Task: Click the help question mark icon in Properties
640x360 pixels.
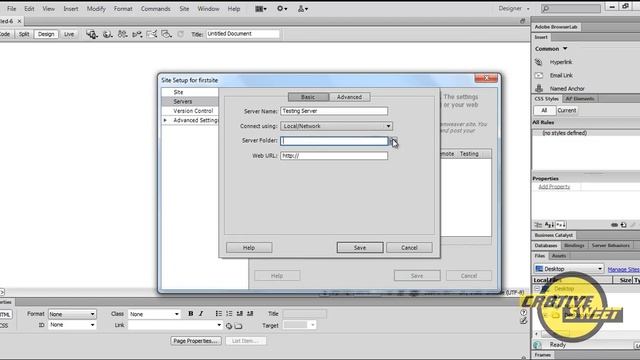Action: 524,313
